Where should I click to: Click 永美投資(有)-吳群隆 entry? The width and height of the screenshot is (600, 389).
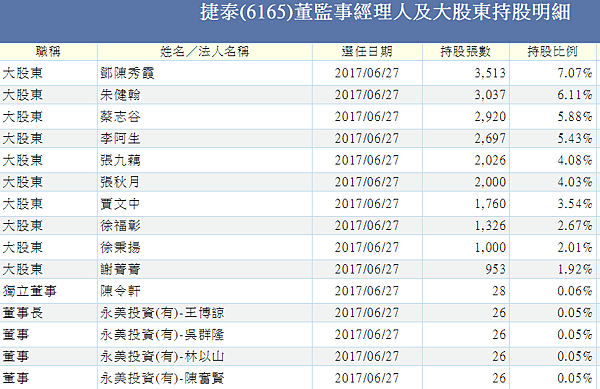click(162, 335)
